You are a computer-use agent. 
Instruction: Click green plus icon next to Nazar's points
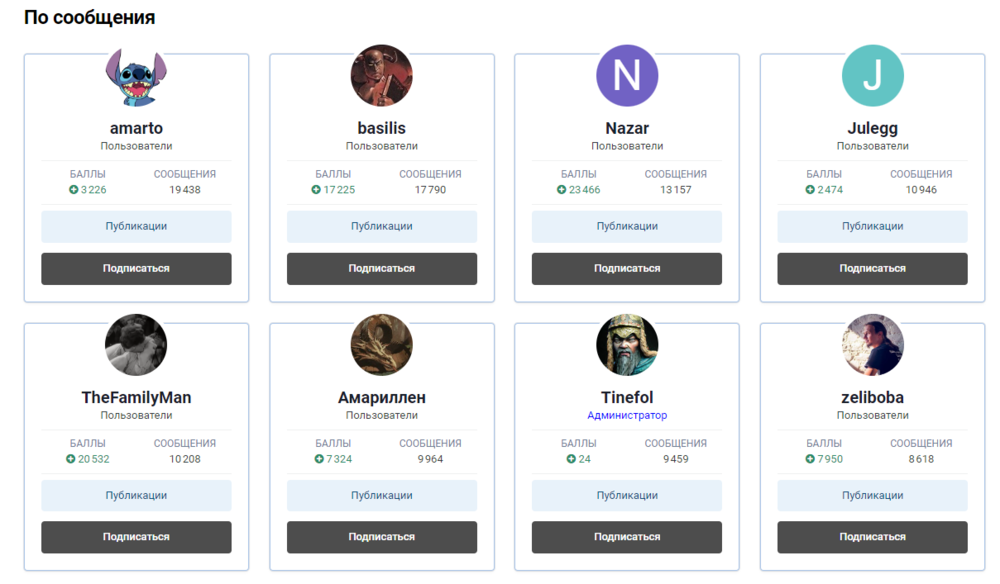(562, 190)
